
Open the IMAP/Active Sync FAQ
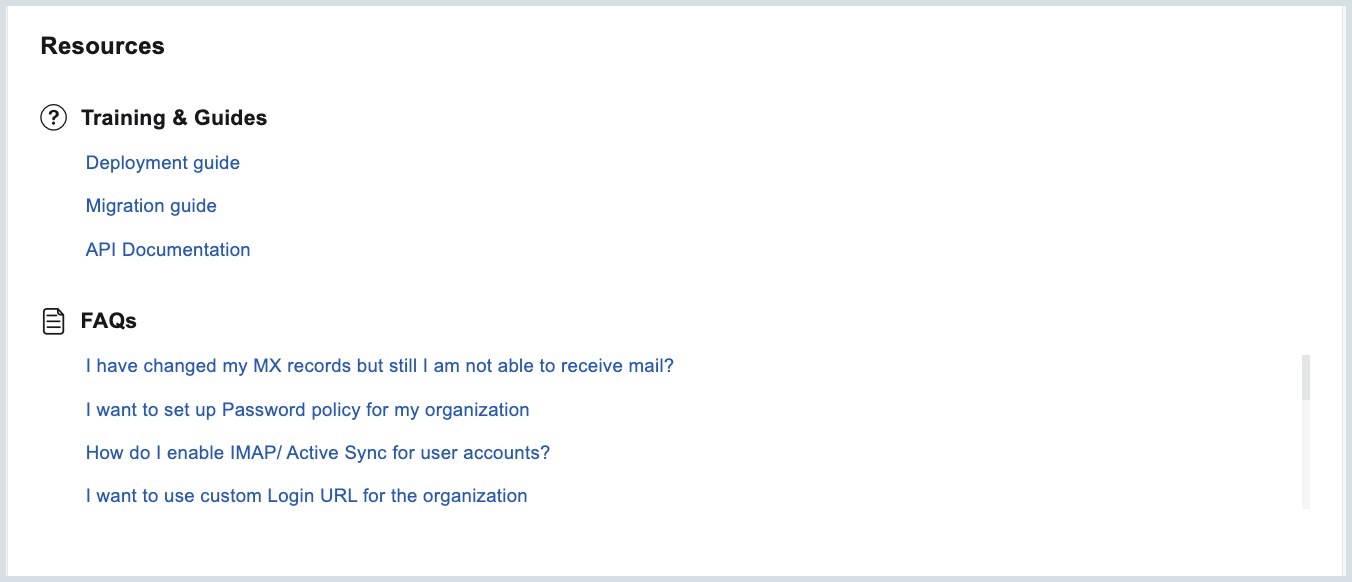[x=318, y=453]
